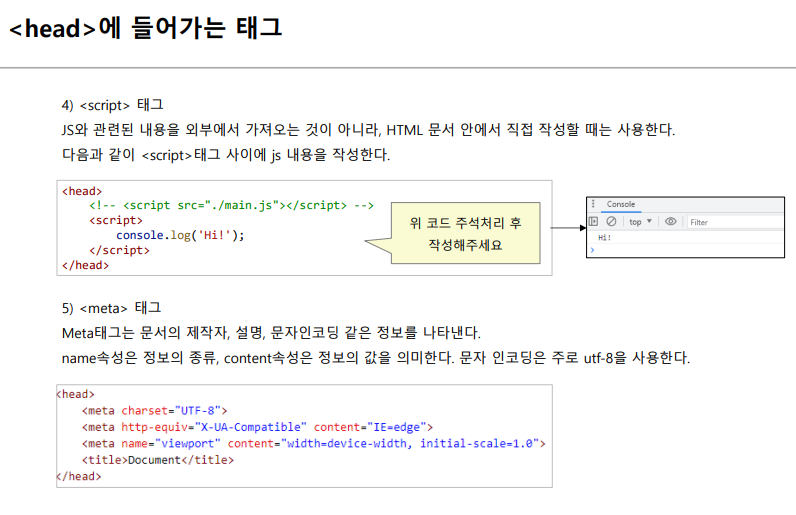Image resolution: width=796 pixels, height=515 pixels.
Task: Click the page title '<head>에 들어가는 태그'
Action: point(146,28)
